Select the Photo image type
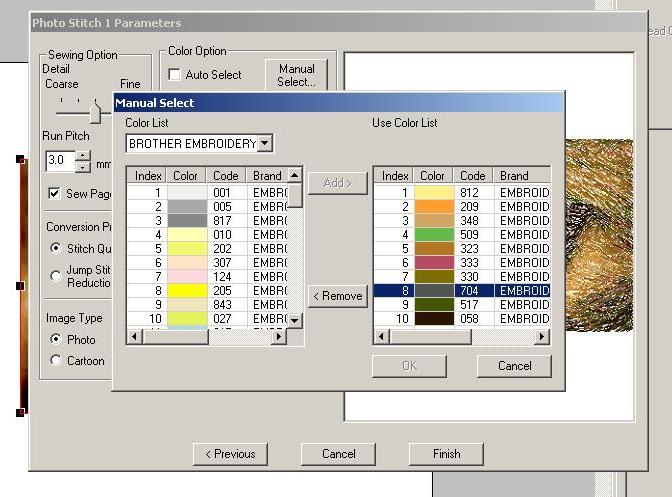The image size is (672, 497). (x=56, y=340)
